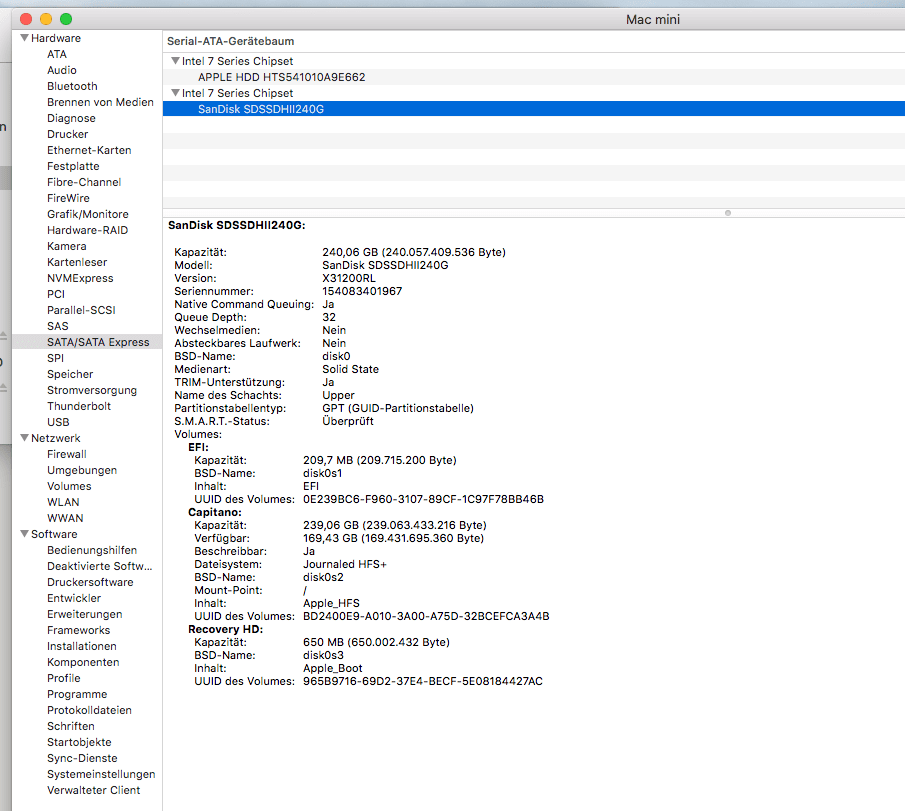Select Volumes under Netzwerk

tap(69, 486)
